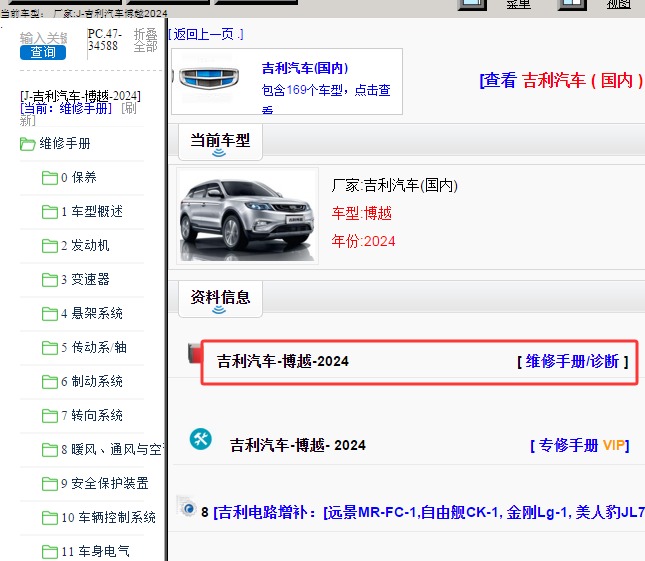This screenshot has width=645, height=561.
Task: Expand the 3 变速器 tree item
Action: point(85,279)
